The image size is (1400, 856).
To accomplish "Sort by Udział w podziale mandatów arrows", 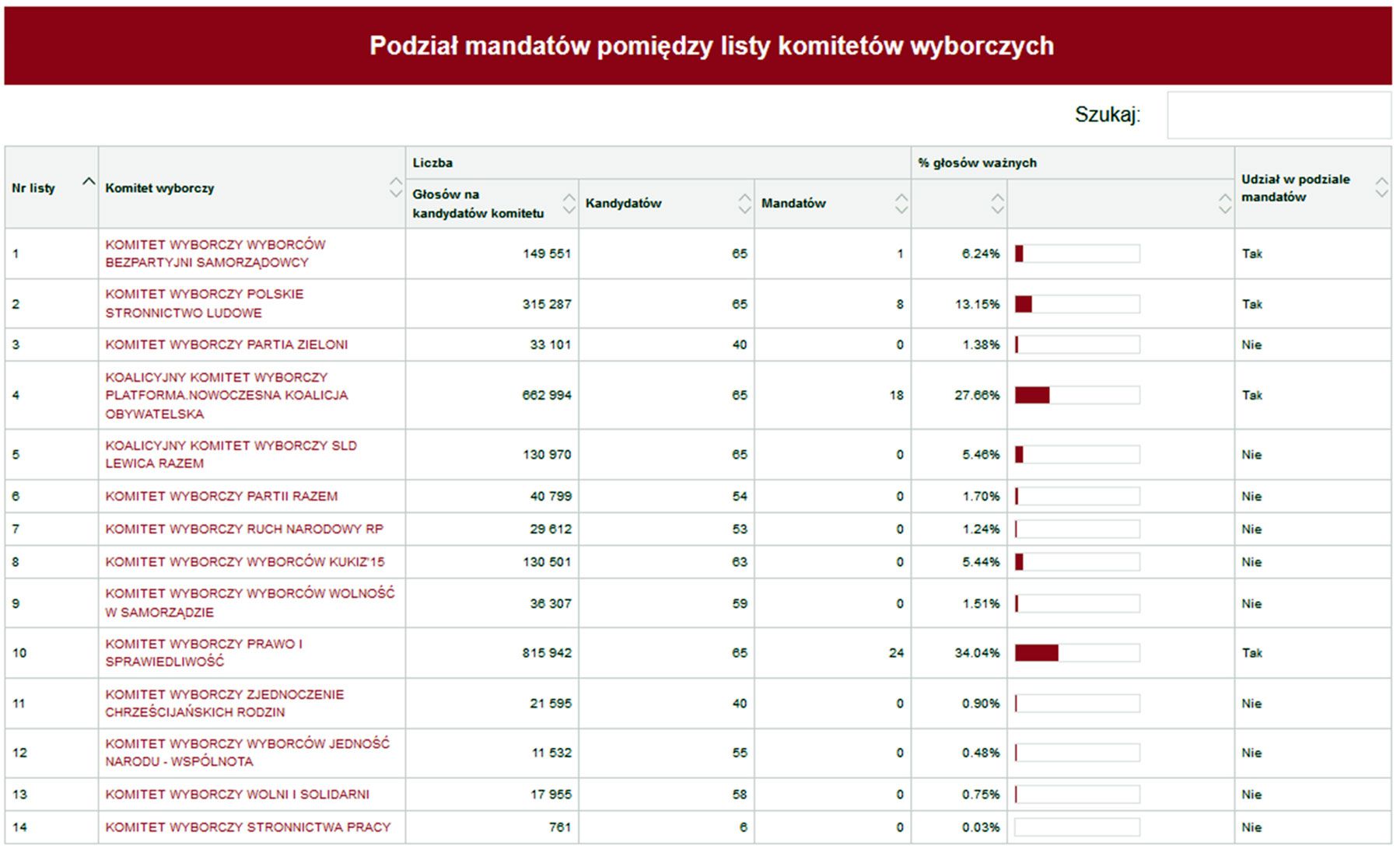I will click(x=1381, y=187).
